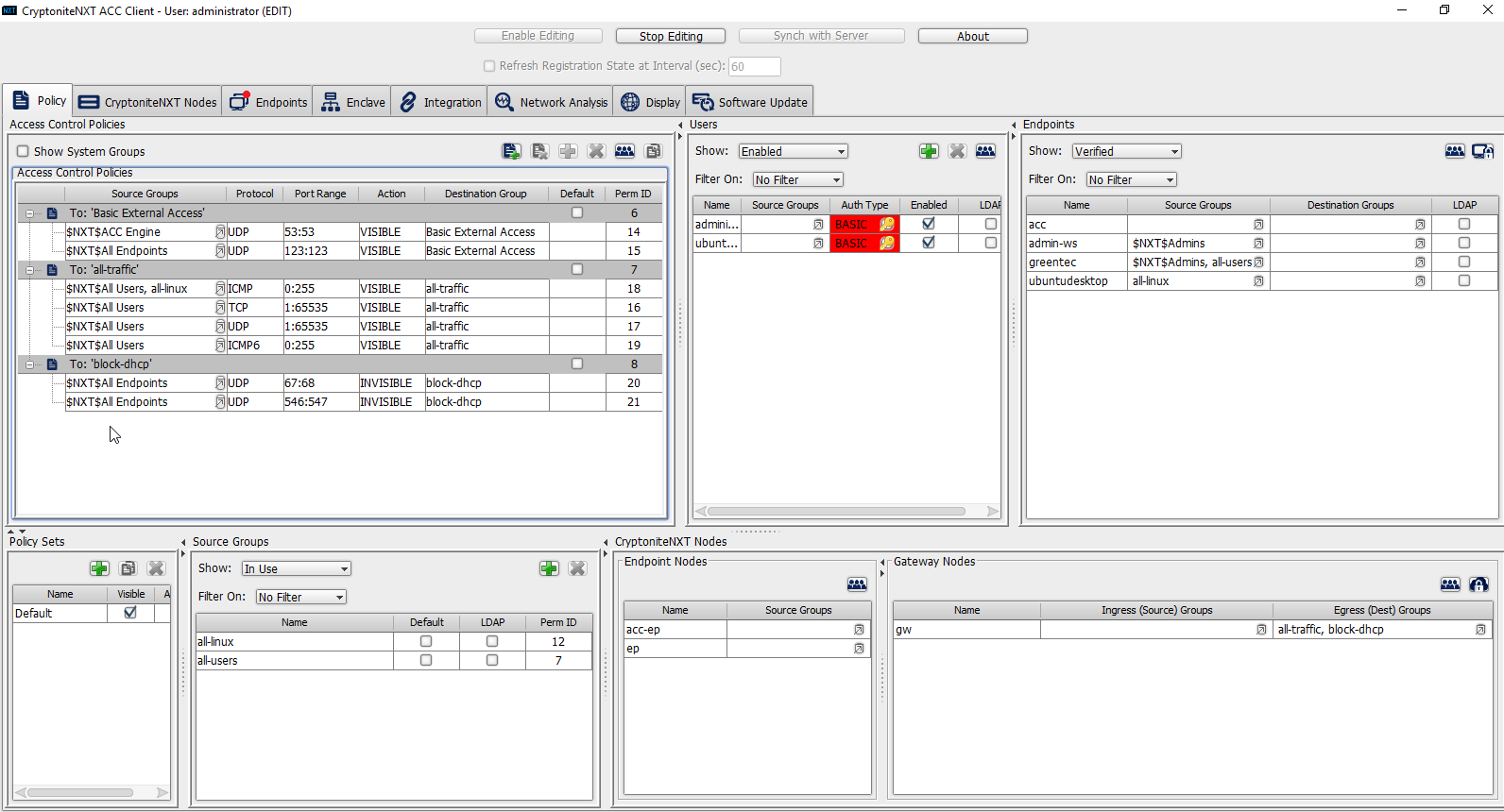Open Endpoints Filter On dropdown

pyautogui.click(x=1132, y=180)
